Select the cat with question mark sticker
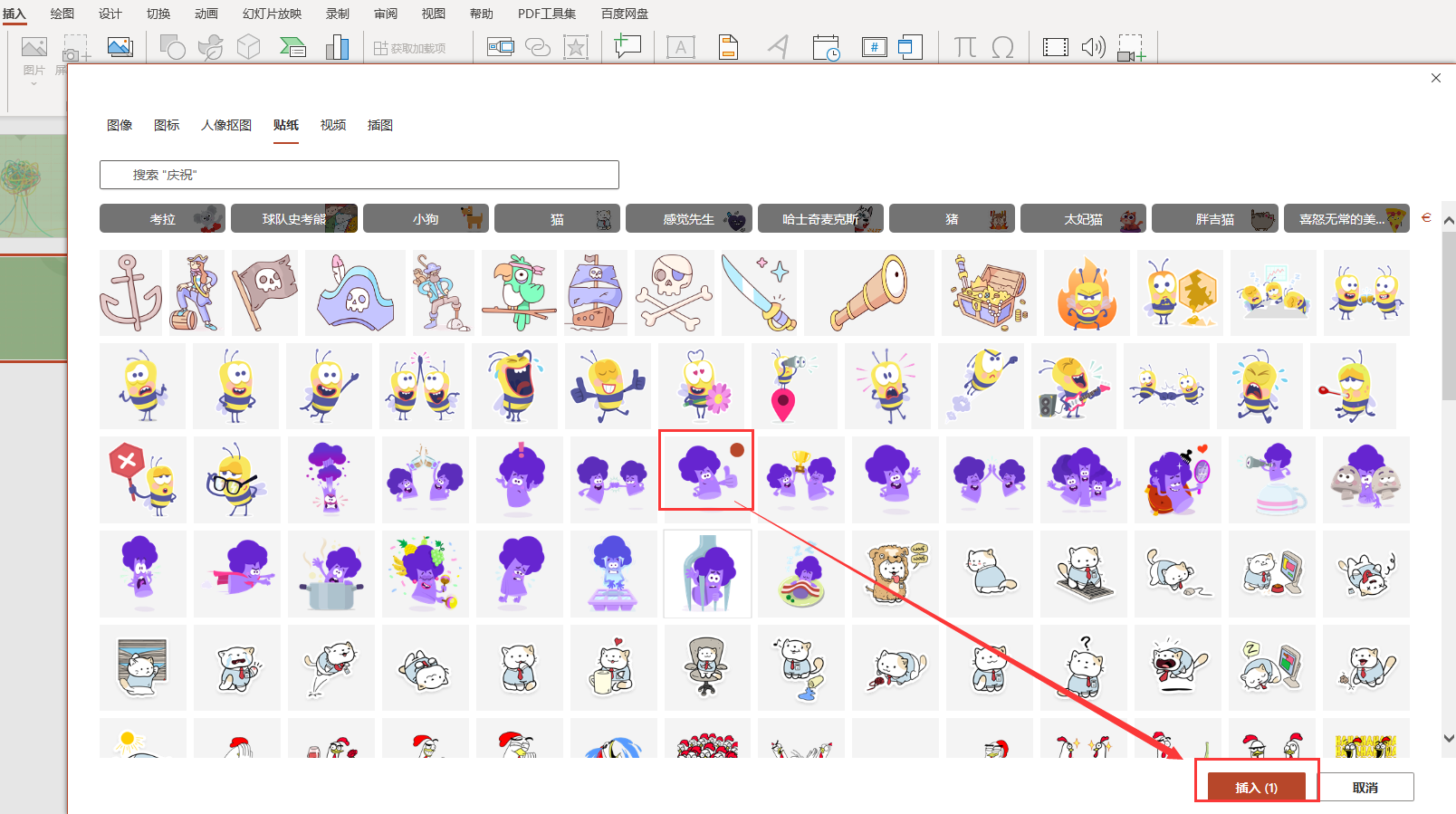1456x814 pixels. [x=1084, y=667]
